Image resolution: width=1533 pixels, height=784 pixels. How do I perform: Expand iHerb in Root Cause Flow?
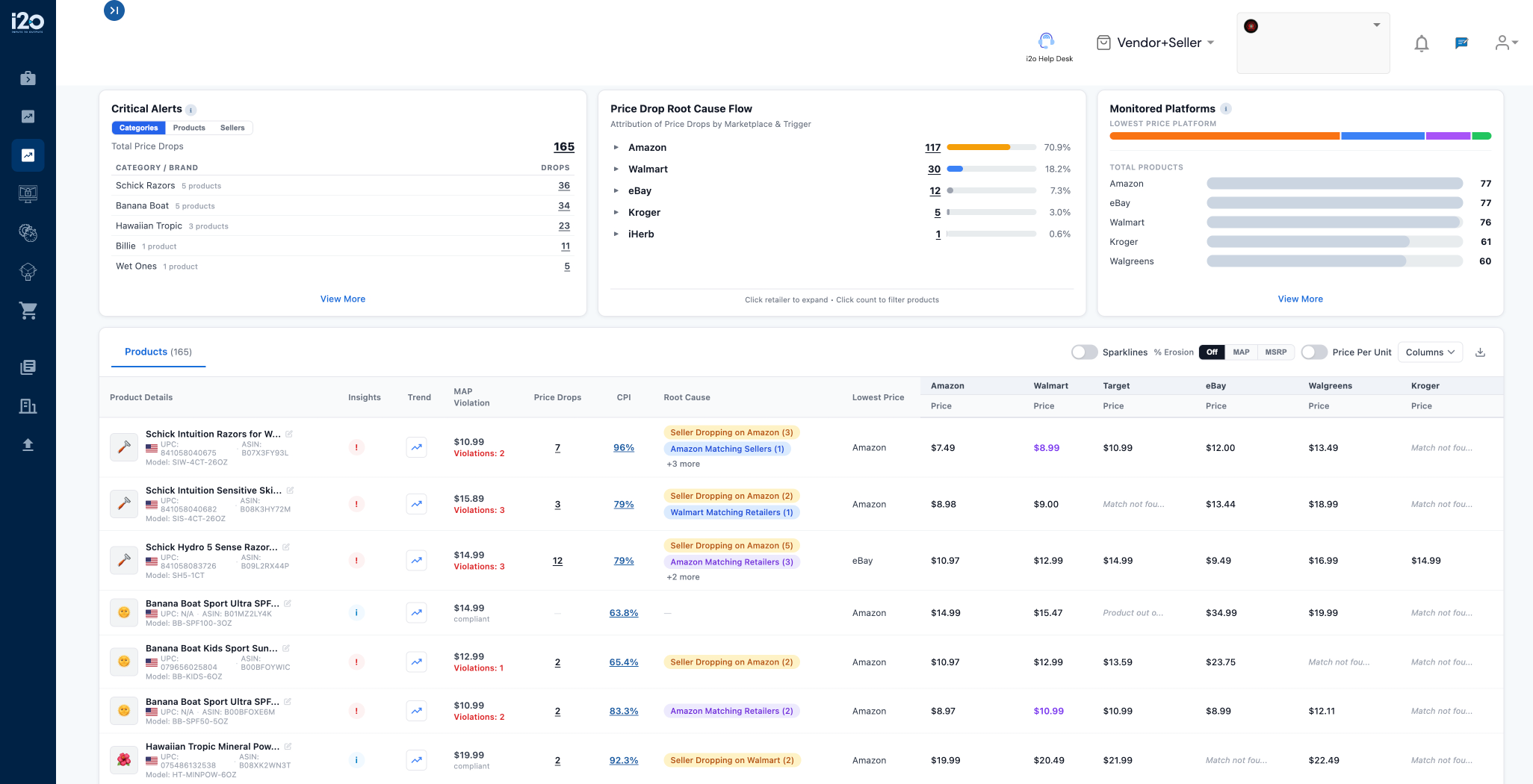pos(616,234)
